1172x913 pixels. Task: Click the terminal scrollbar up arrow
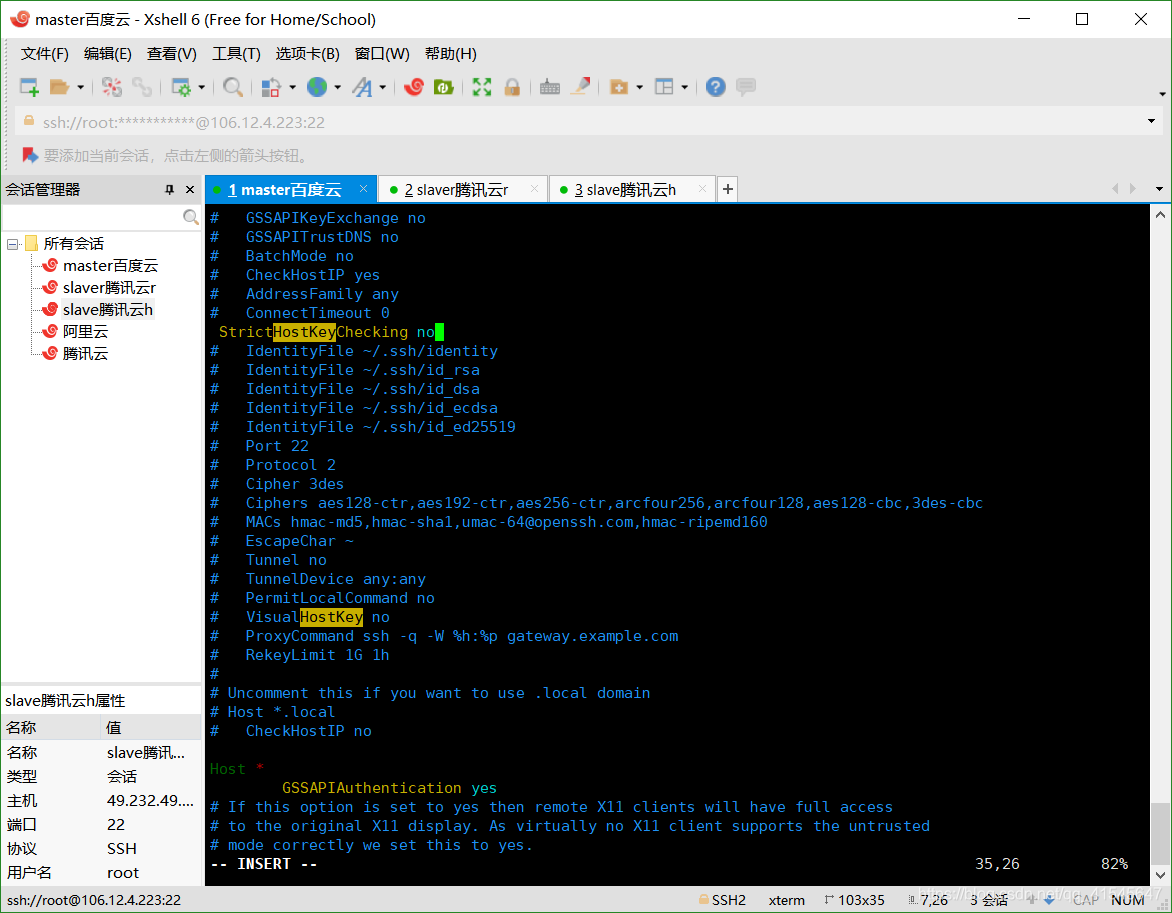[x=1160, y=215]
